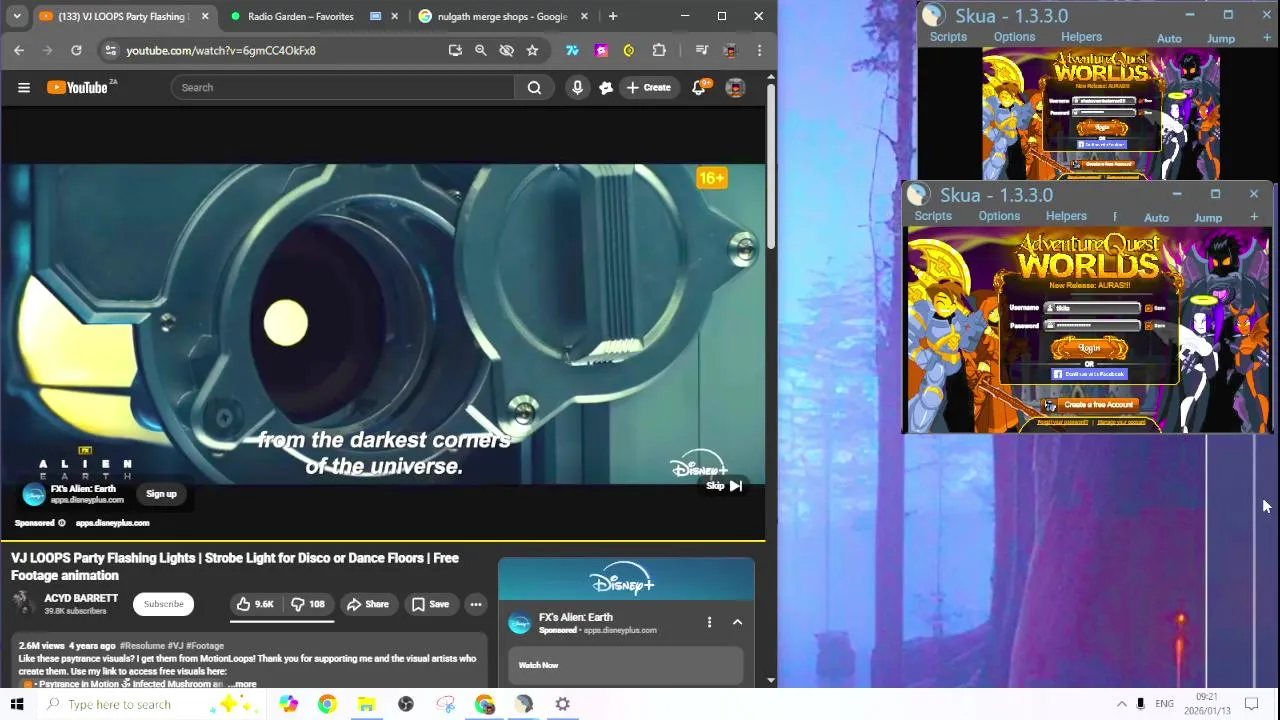The height and width of the screenshot is (720, 1280).
Task: Go back with the browser back arrow
Action: pos(19,50)
